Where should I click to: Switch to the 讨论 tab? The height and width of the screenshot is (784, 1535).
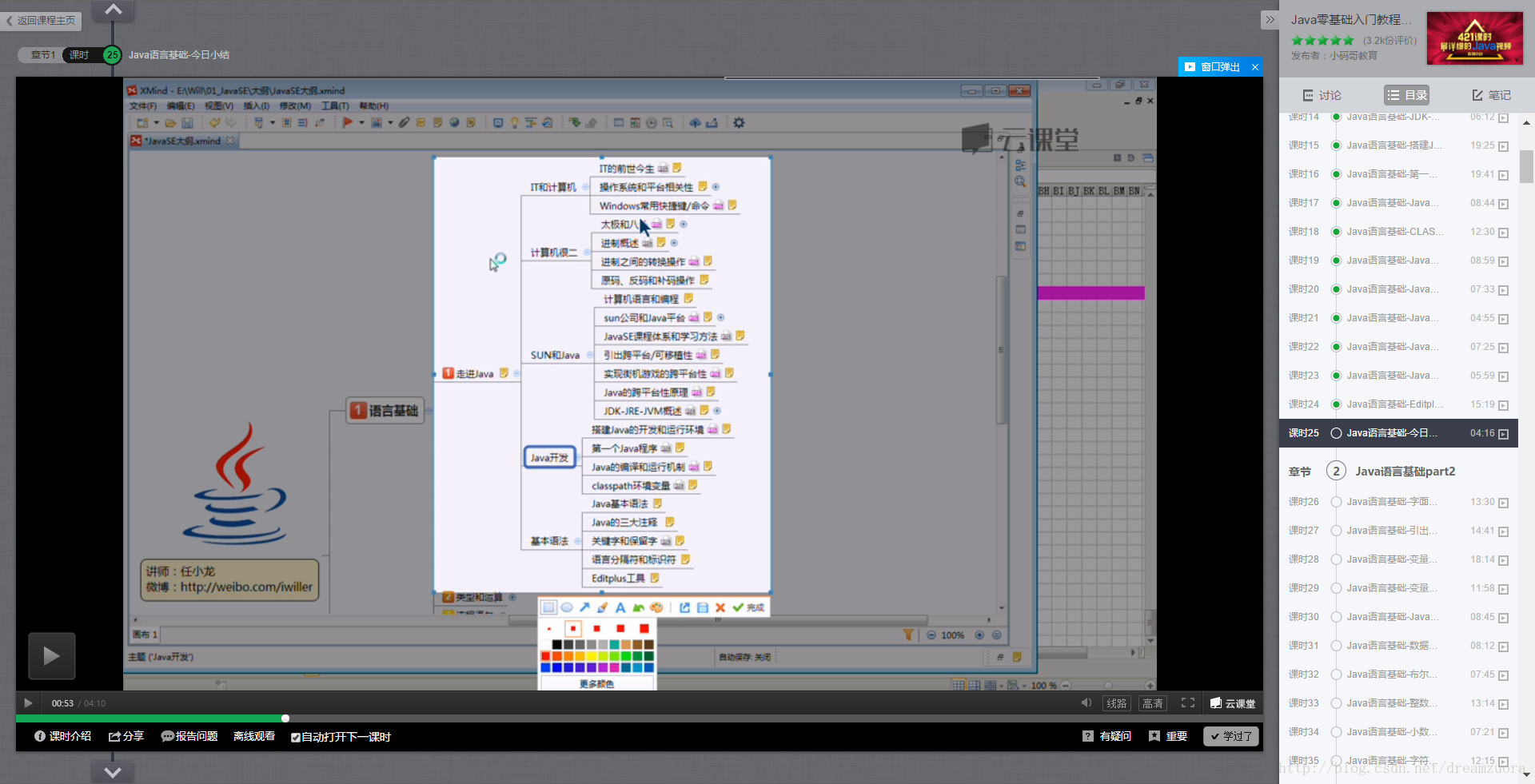(1322, 95)
